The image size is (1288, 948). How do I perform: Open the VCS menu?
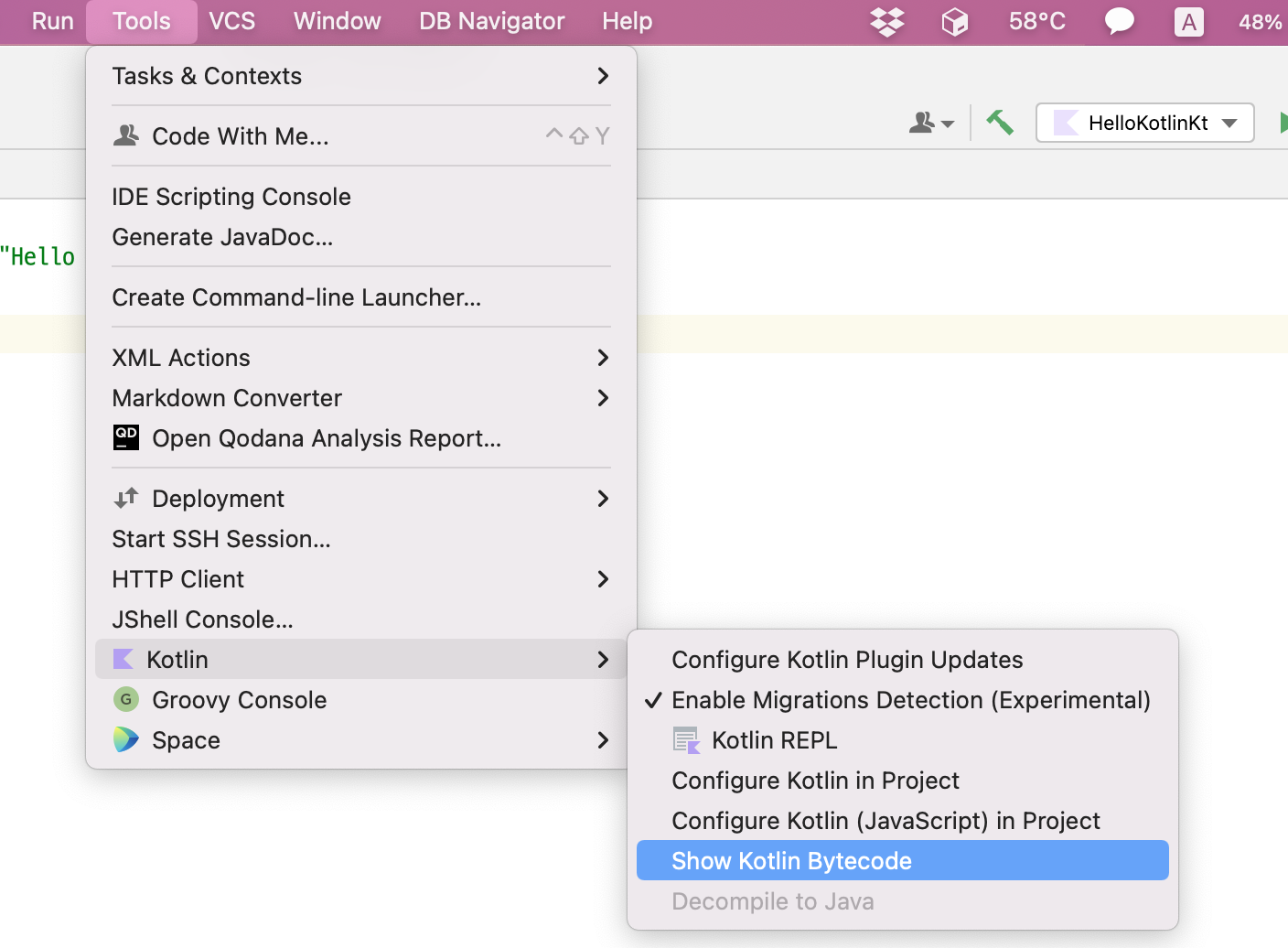point(232,21)
